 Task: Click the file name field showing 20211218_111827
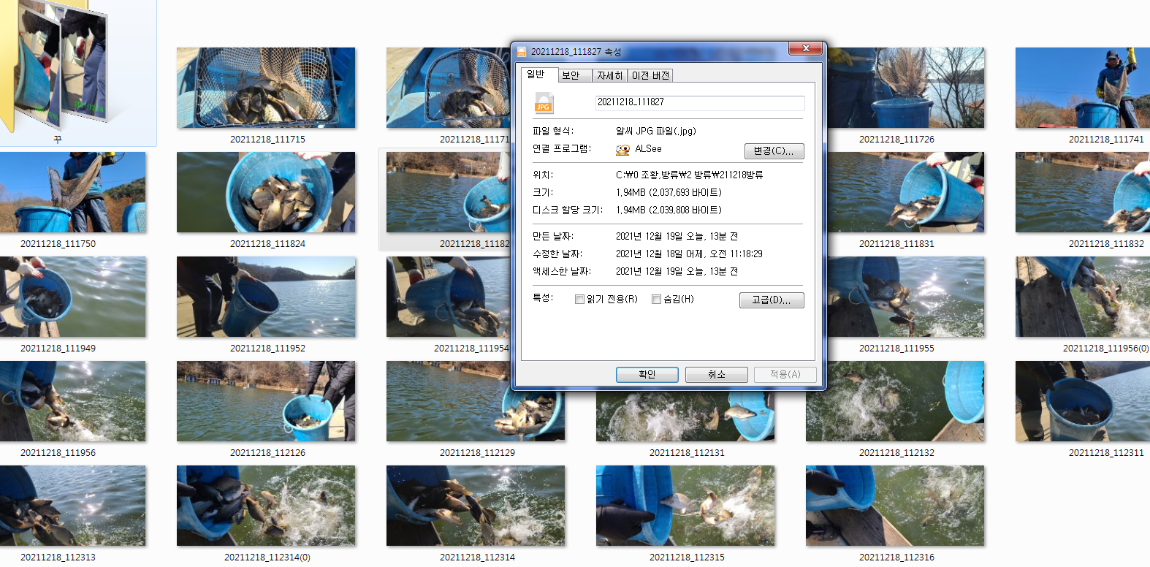700,103
